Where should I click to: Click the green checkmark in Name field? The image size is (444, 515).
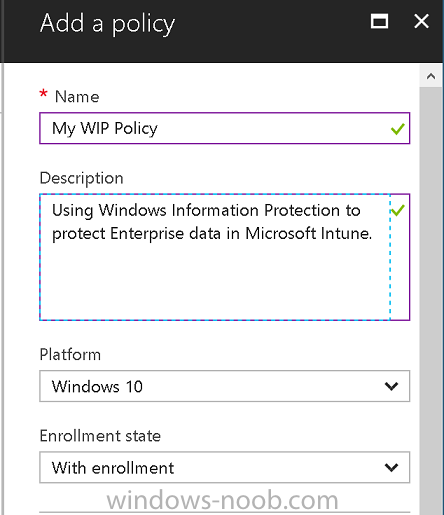tap(398, 129)
